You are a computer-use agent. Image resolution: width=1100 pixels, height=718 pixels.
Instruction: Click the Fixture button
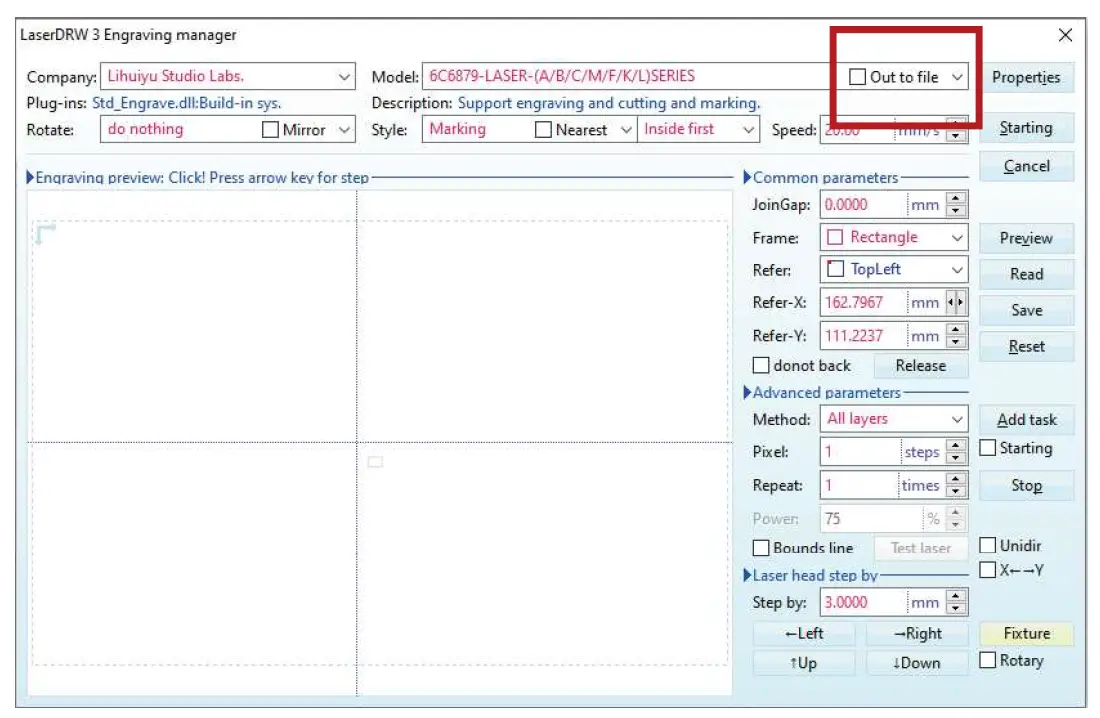(x=1026, y=634)
